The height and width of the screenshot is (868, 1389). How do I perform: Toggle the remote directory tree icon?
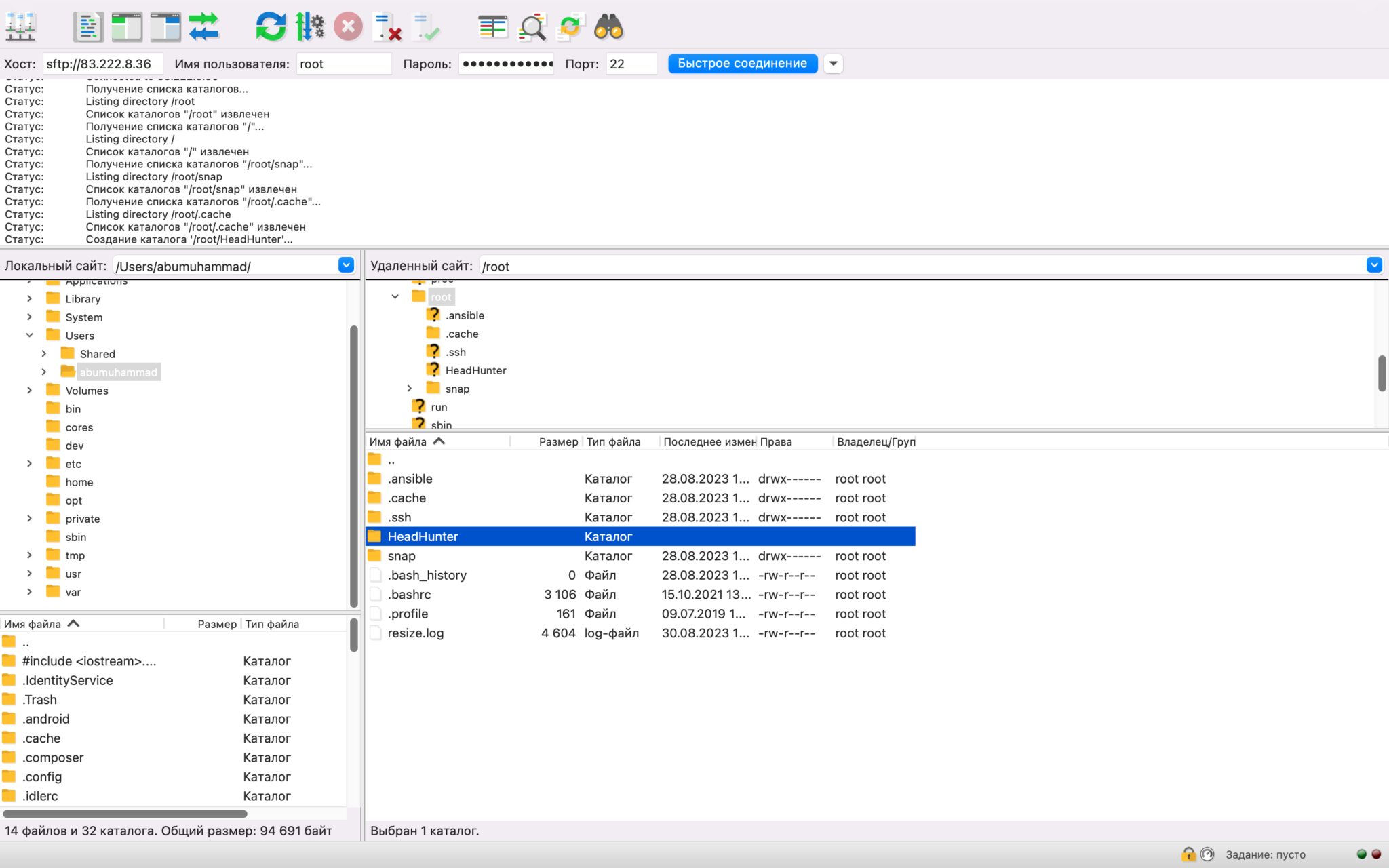pyautogui.click(x=165, y=26)
